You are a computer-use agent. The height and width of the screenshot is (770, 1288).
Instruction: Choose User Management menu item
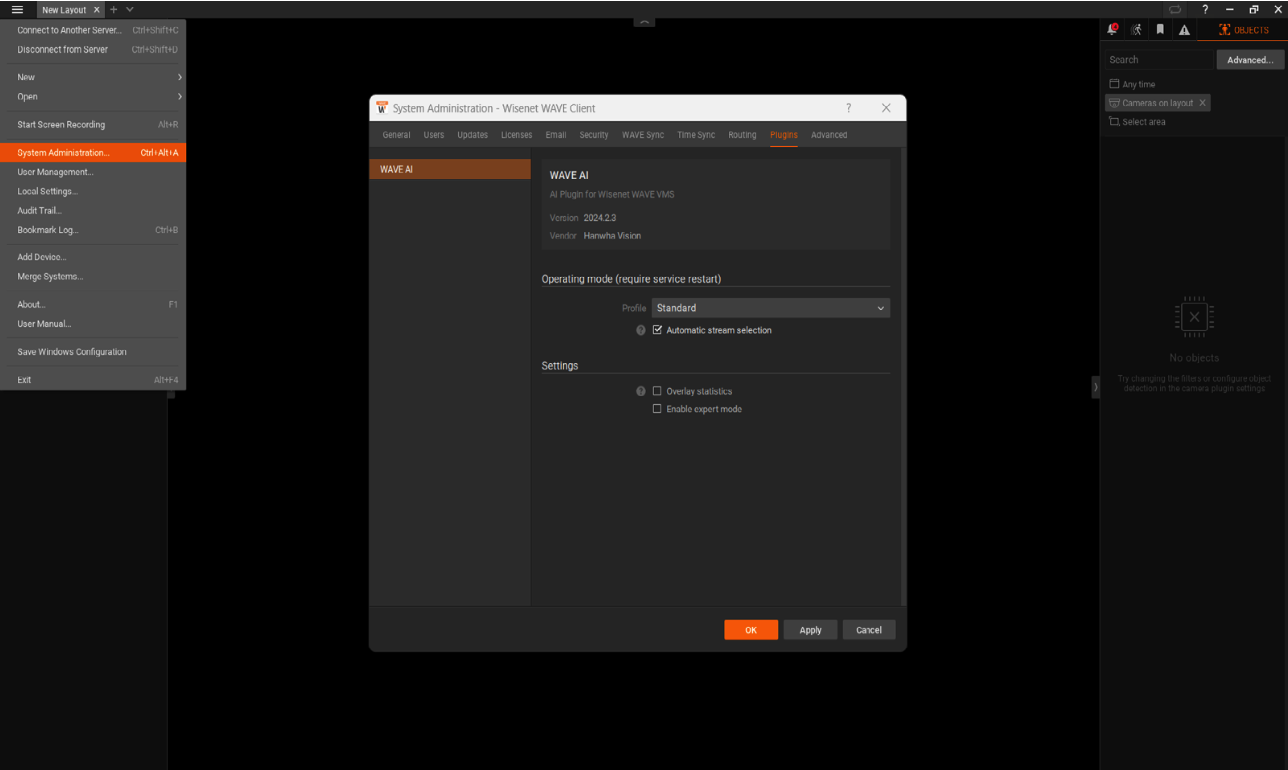coord(93,172)
